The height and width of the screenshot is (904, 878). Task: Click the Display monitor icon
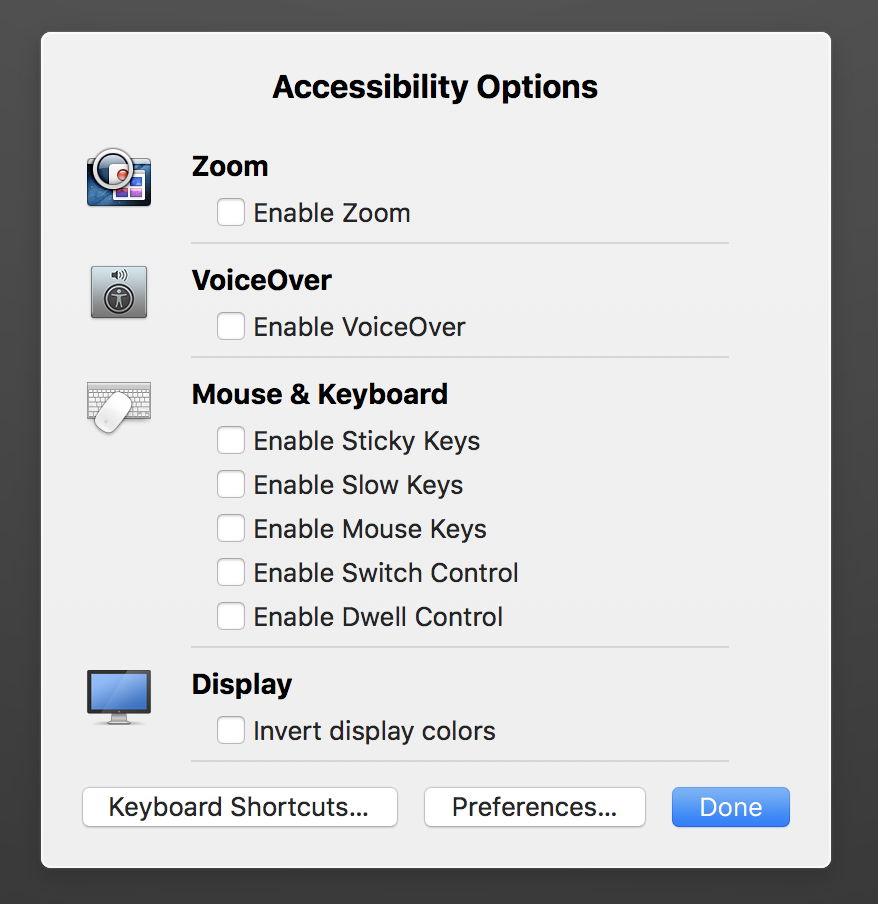(x=118, y=696)
